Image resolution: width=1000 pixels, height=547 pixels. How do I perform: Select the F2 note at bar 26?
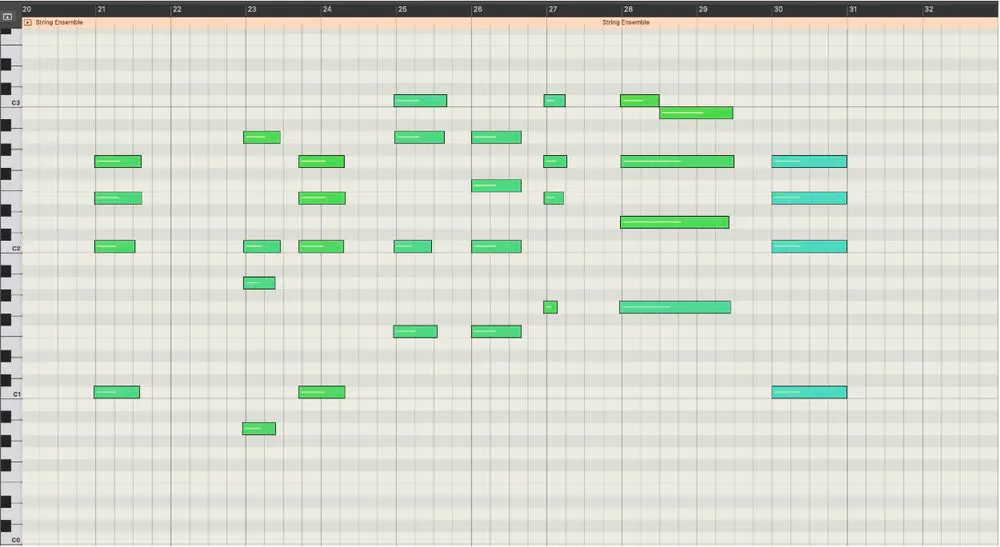tap(496, 186)
